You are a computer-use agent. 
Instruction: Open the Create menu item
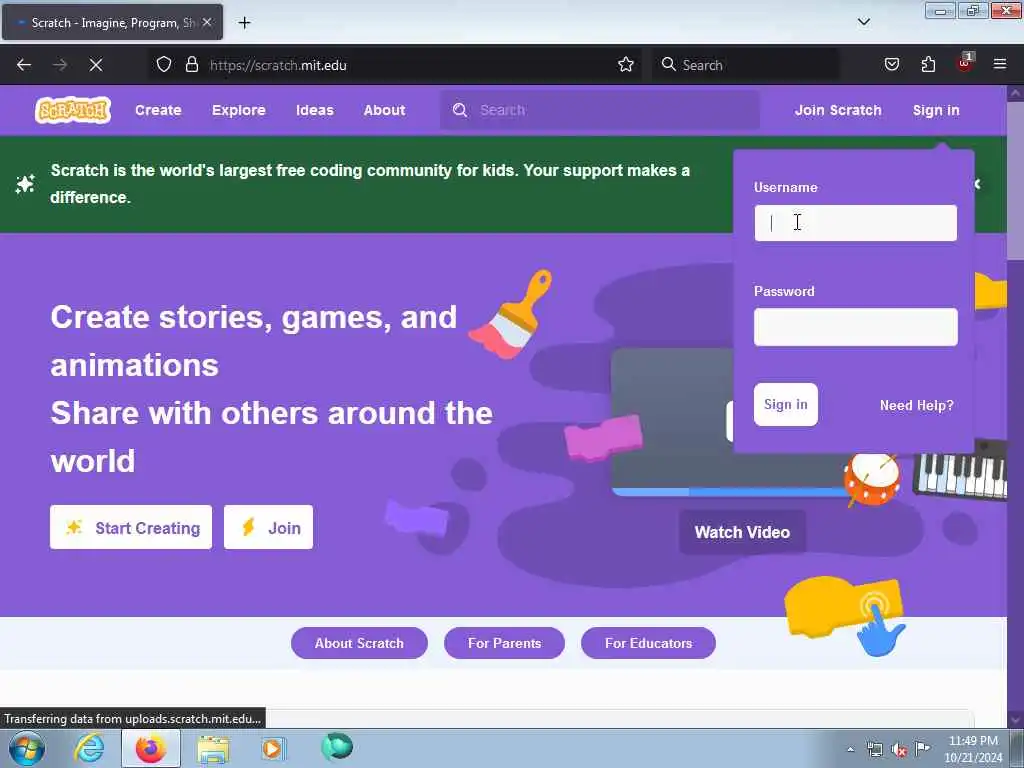(158, 110)
